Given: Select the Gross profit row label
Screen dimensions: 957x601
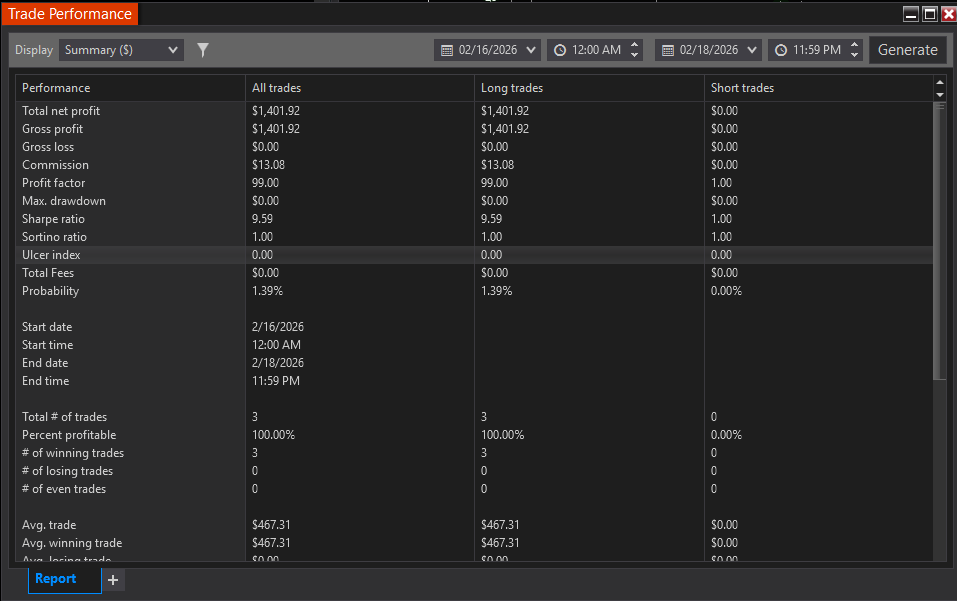Looking at the screenshot, I should [x=52, y=129].
